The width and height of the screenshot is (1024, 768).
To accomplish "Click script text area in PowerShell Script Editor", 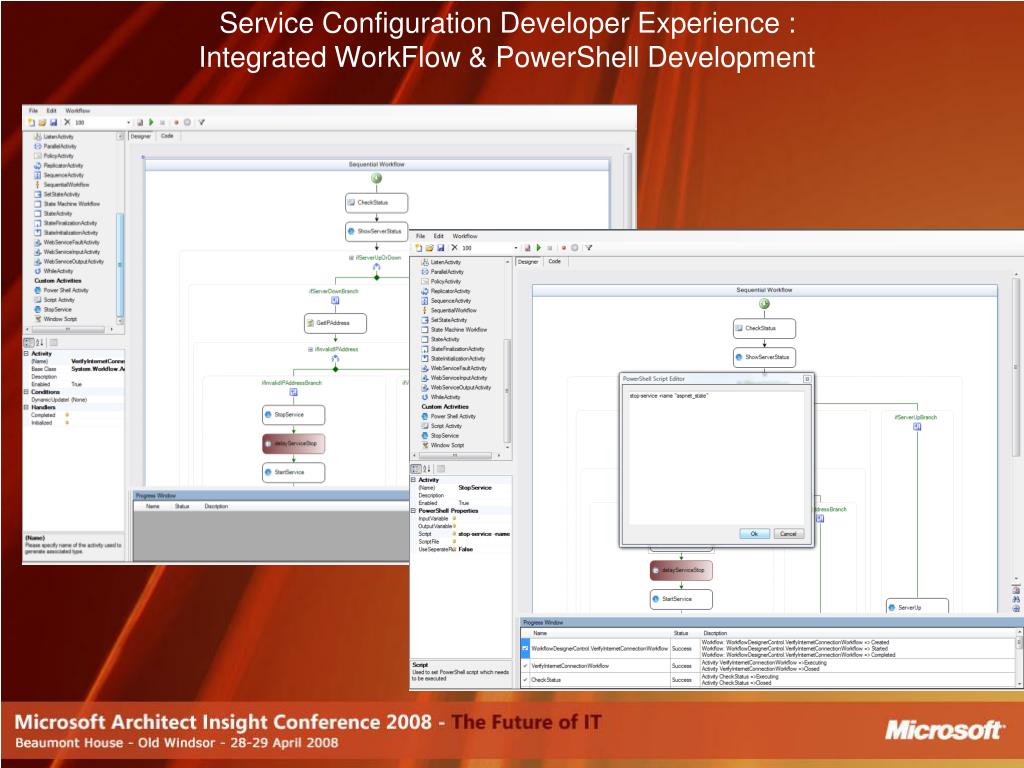I will click(x=716, y=457).
